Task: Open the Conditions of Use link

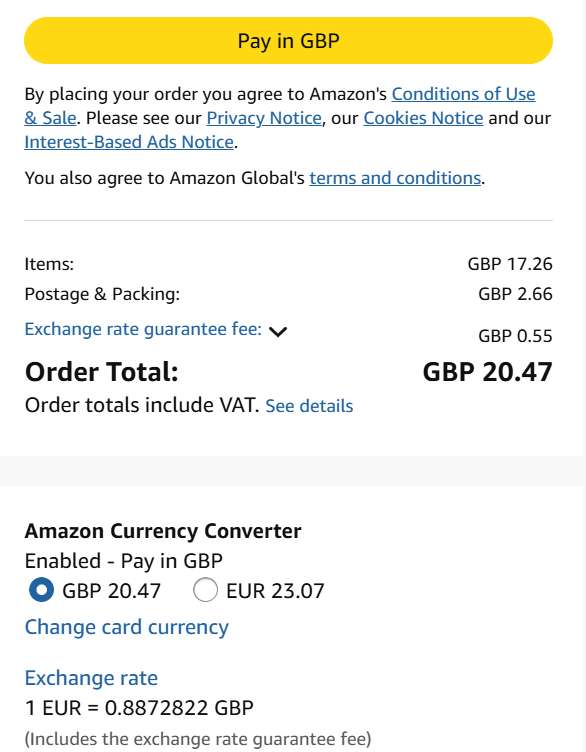Action: [463, 94]
